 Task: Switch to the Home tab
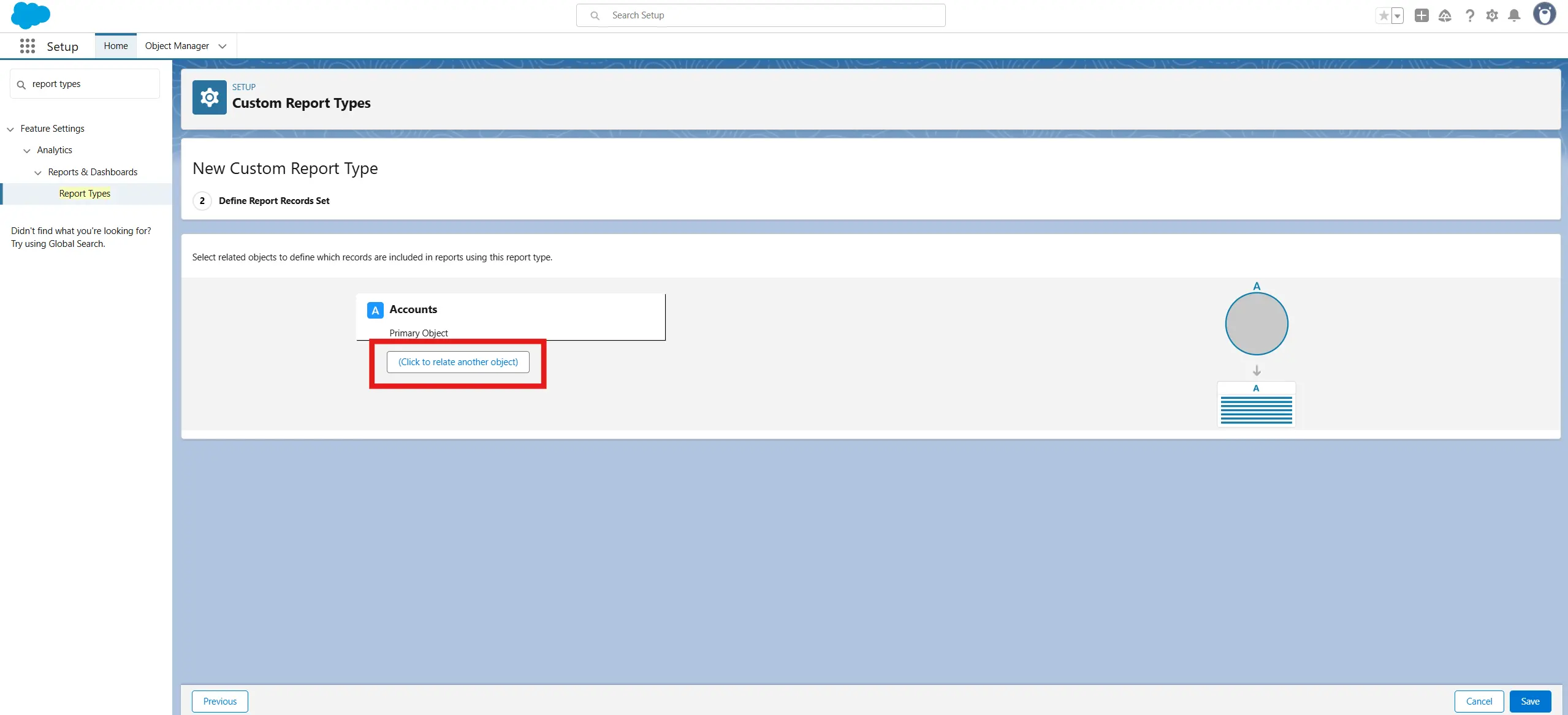pyautogui.click(x=116, y=46)
